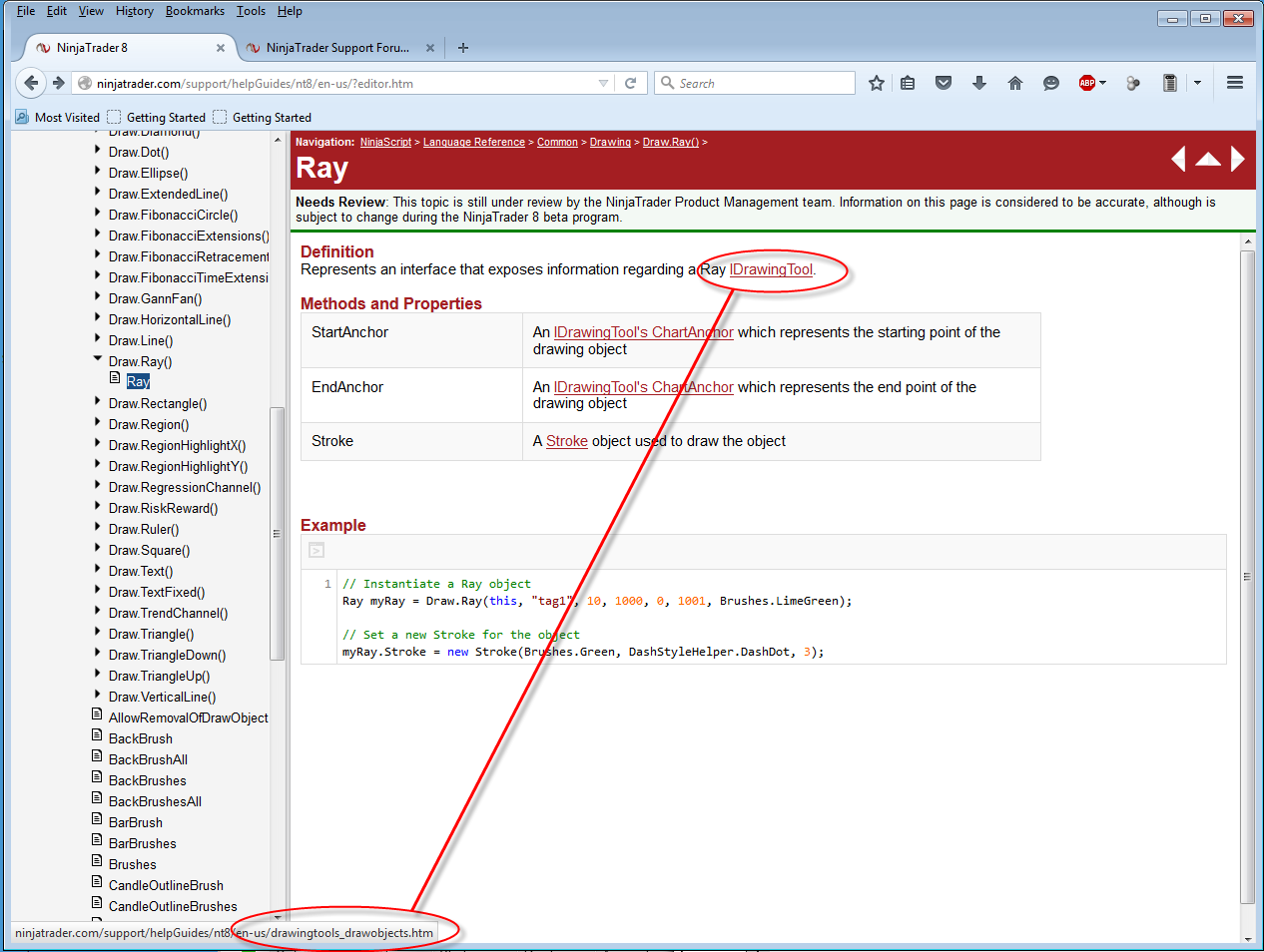This screenshot has height=952, width=1264.
Task: Collapse the Draw.Ray() tree node
Action: (x=98, y=359)
